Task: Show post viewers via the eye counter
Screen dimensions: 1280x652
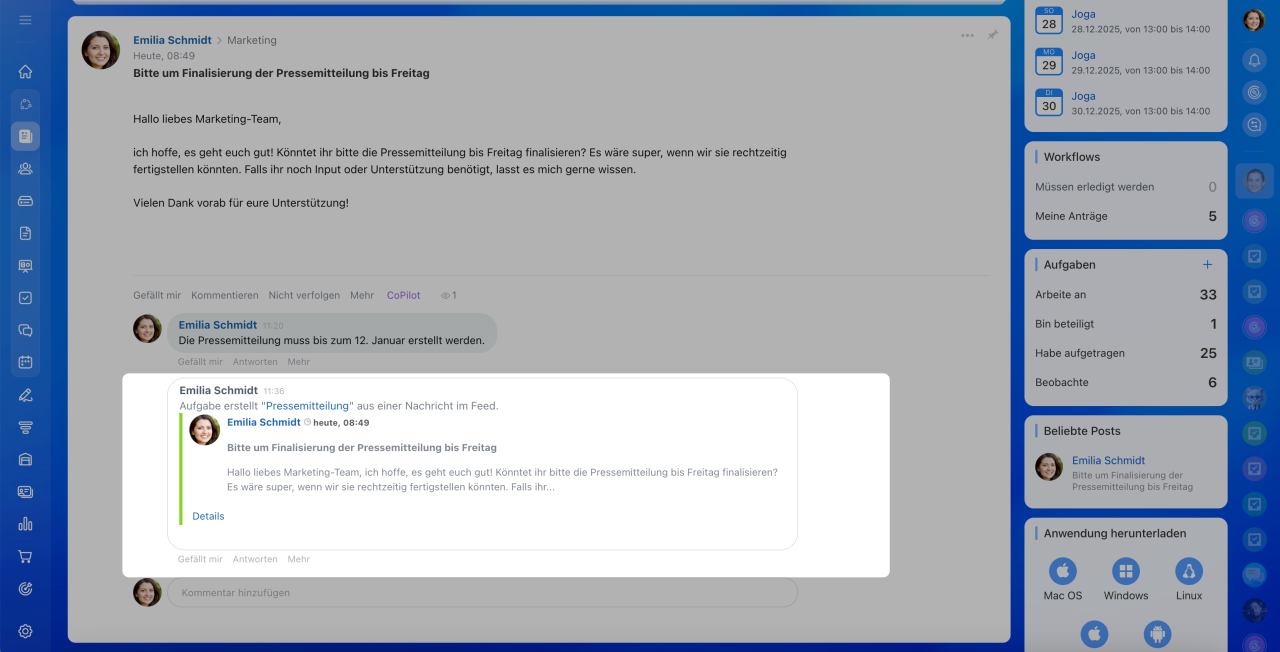Action: 449,296
